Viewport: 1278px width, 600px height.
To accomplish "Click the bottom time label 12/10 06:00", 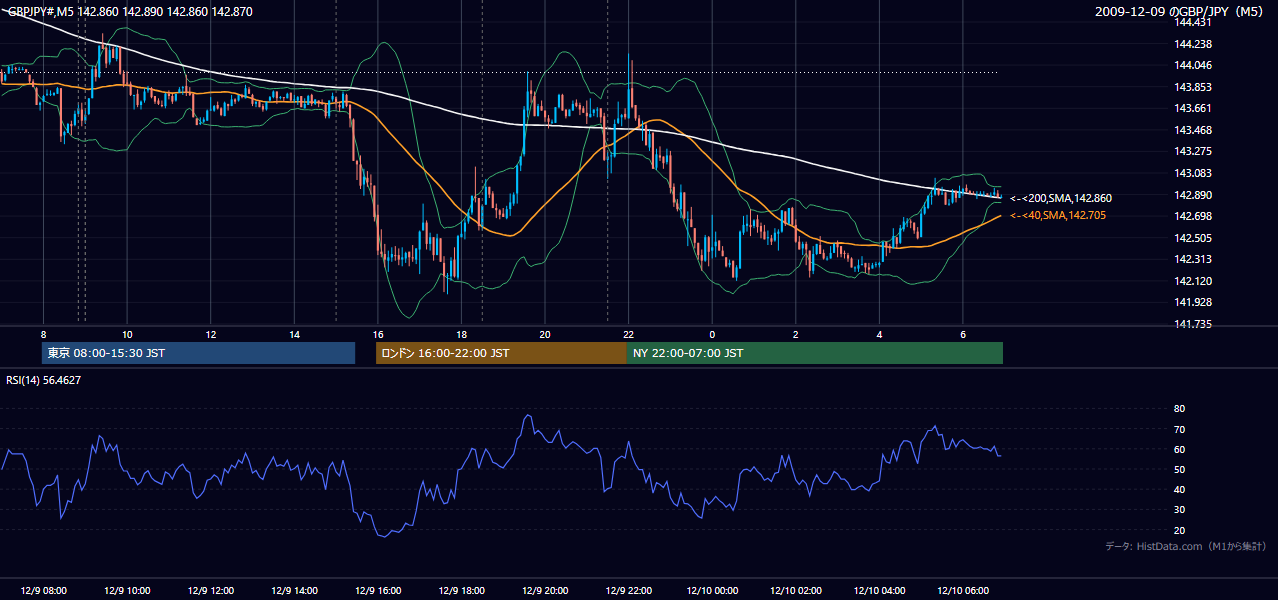I will [x=962, y=591].
